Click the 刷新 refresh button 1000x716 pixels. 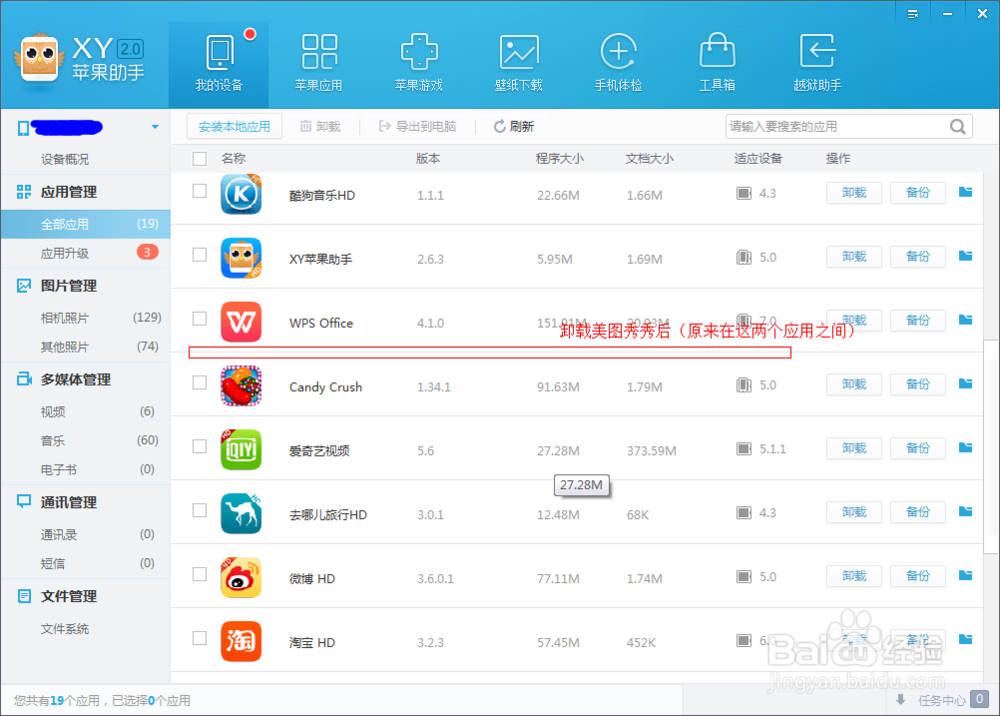click(x=514, y=126)
